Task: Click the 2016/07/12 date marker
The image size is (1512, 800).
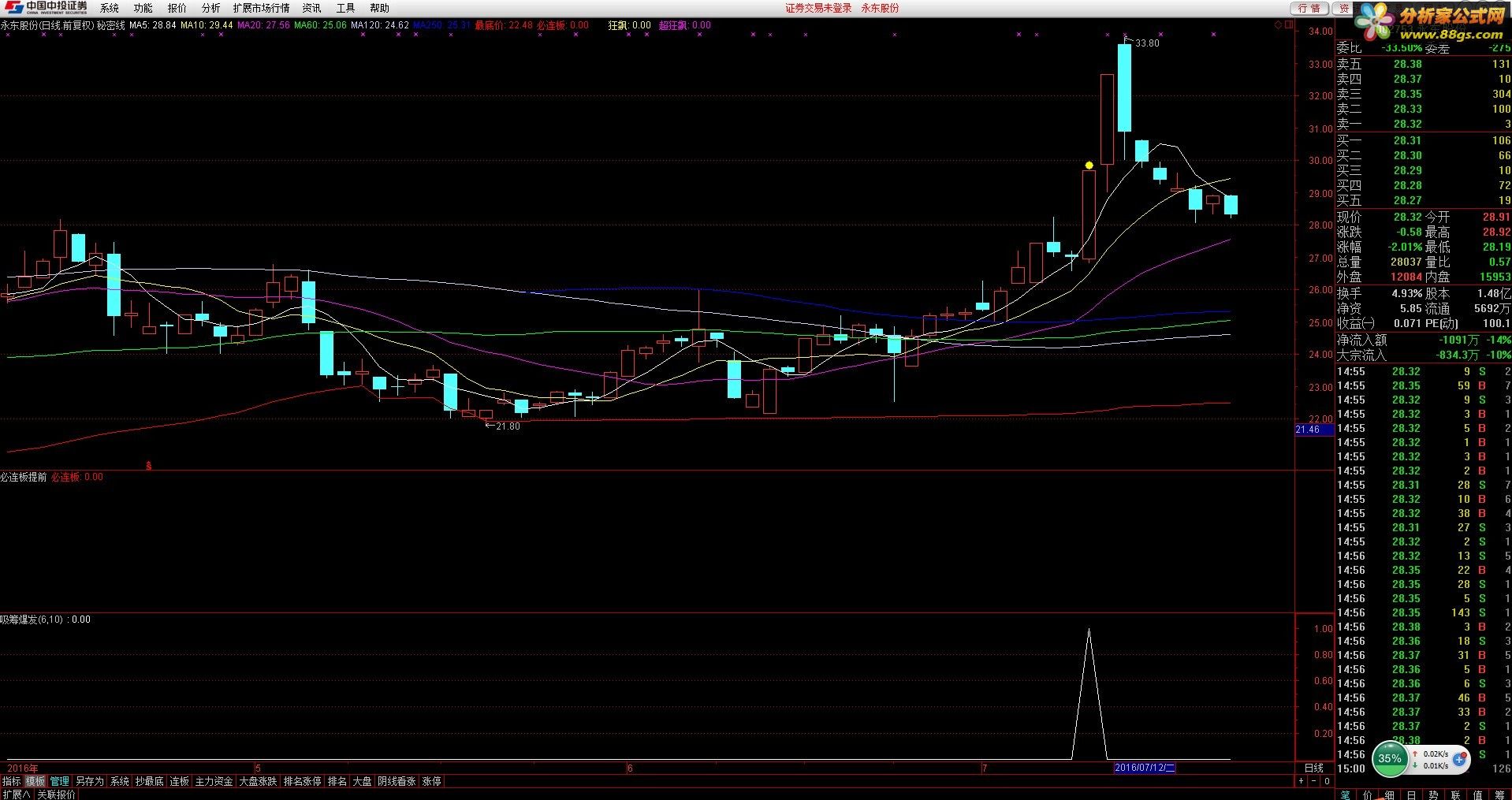Action: point(1144,768)
